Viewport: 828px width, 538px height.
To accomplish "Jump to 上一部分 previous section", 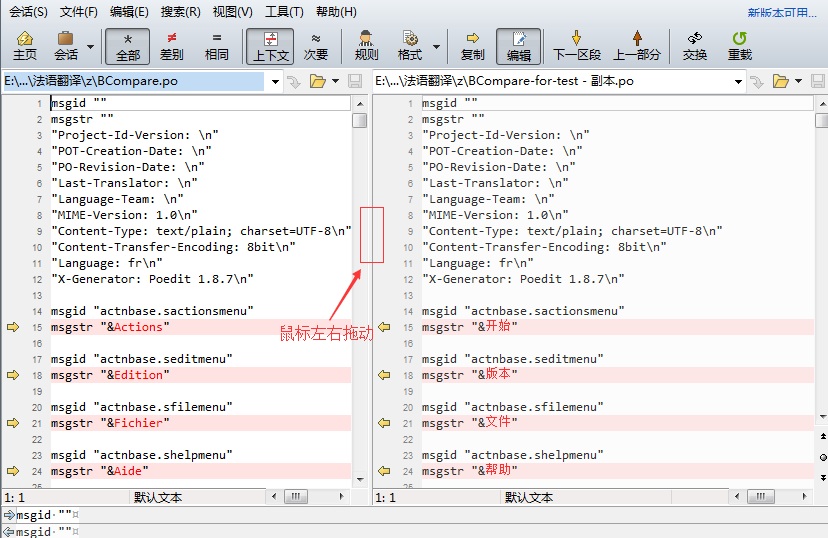I will click(637, 46).
